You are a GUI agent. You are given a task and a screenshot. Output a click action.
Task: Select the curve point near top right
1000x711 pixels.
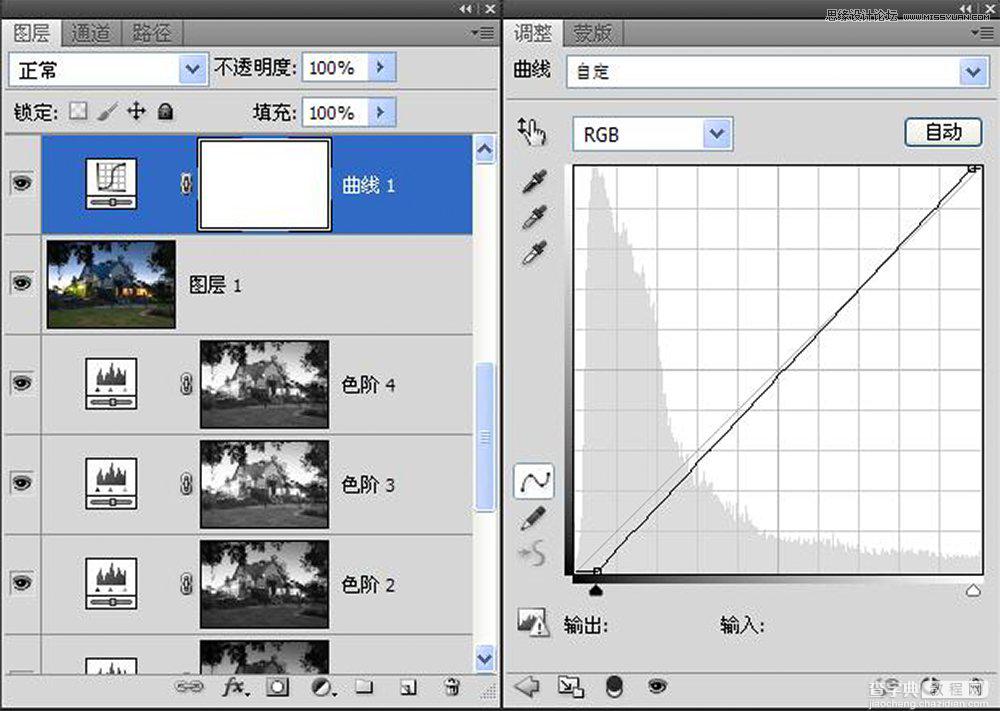[973, 168]
